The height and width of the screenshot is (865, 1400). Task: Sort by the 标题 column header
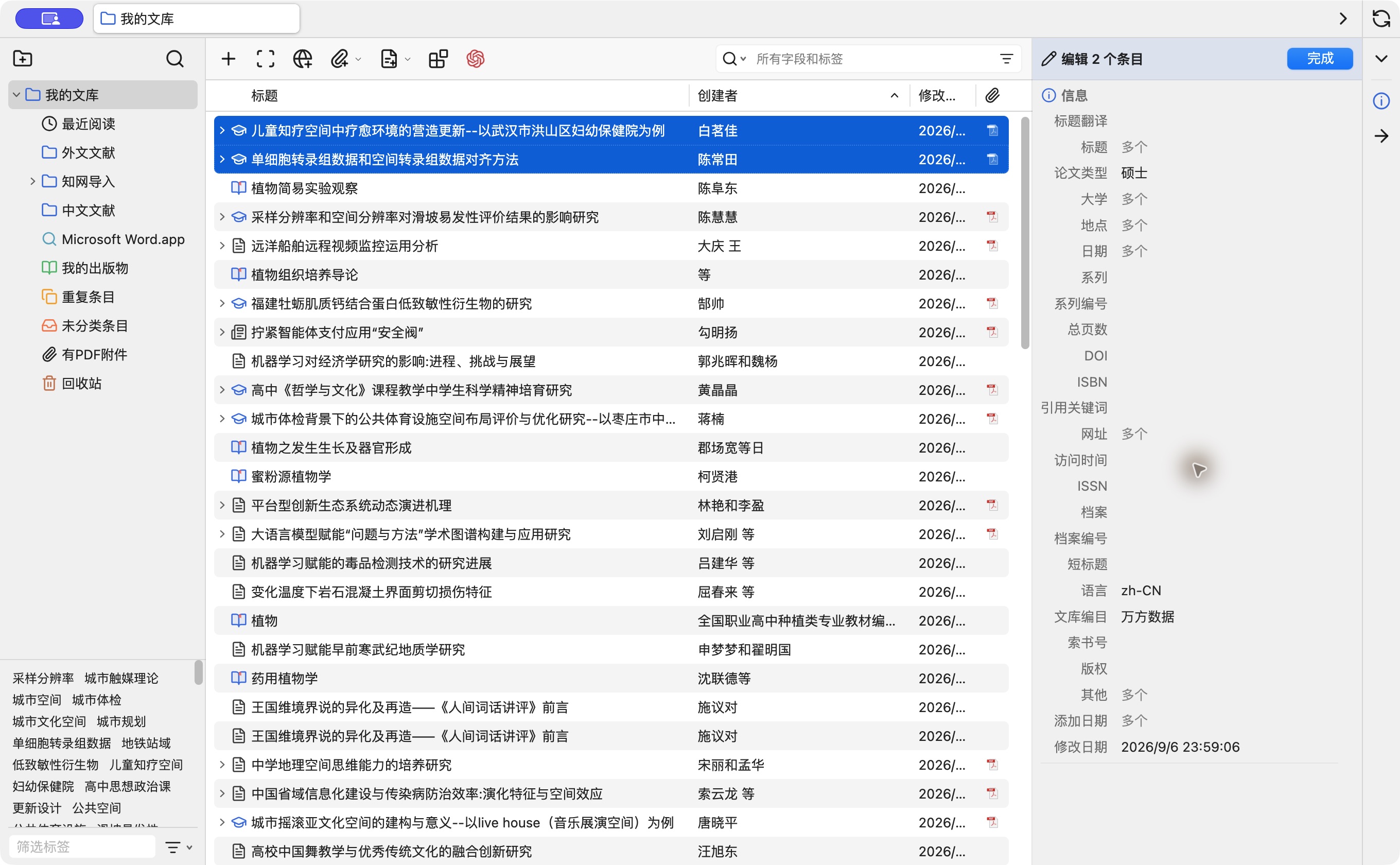[452, 95]
